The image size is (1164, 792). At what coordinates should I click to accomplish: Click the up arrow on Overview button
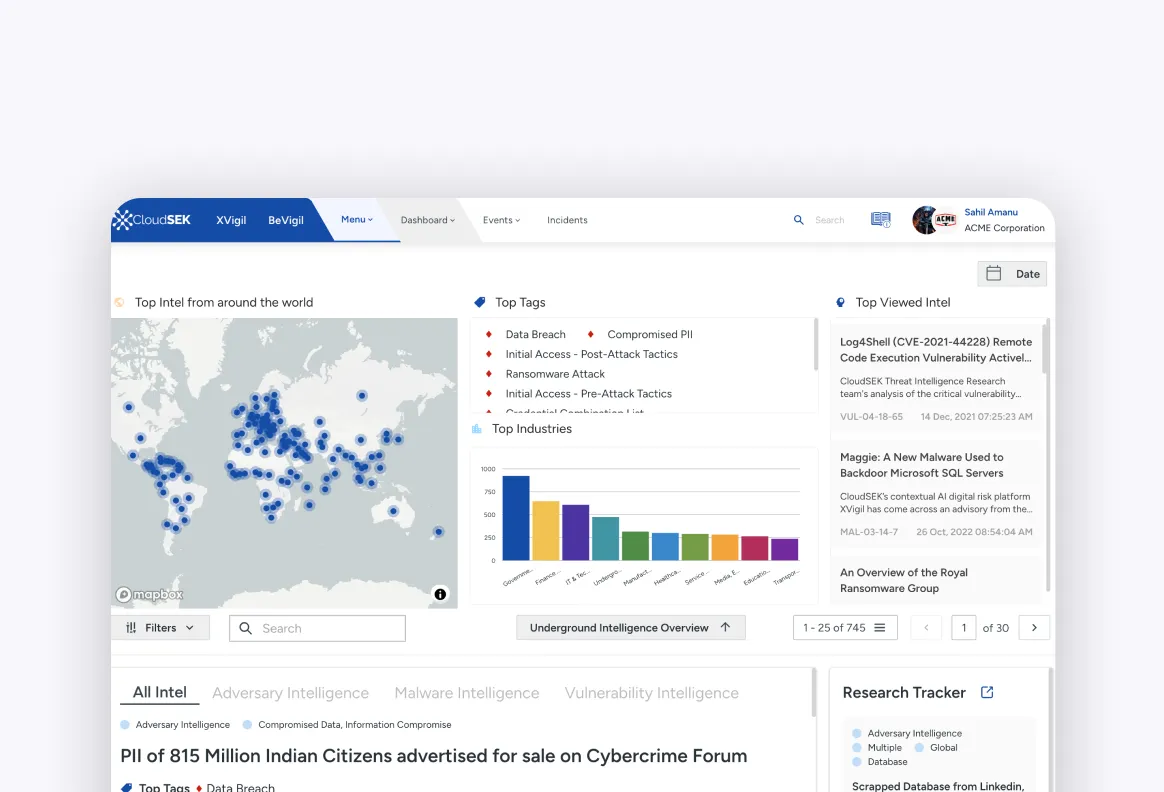point(725,627)
